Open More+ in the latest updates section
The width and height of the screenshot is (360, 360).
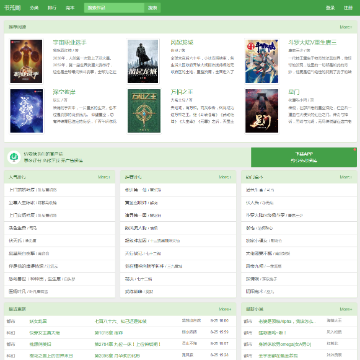tap(225, 309)
